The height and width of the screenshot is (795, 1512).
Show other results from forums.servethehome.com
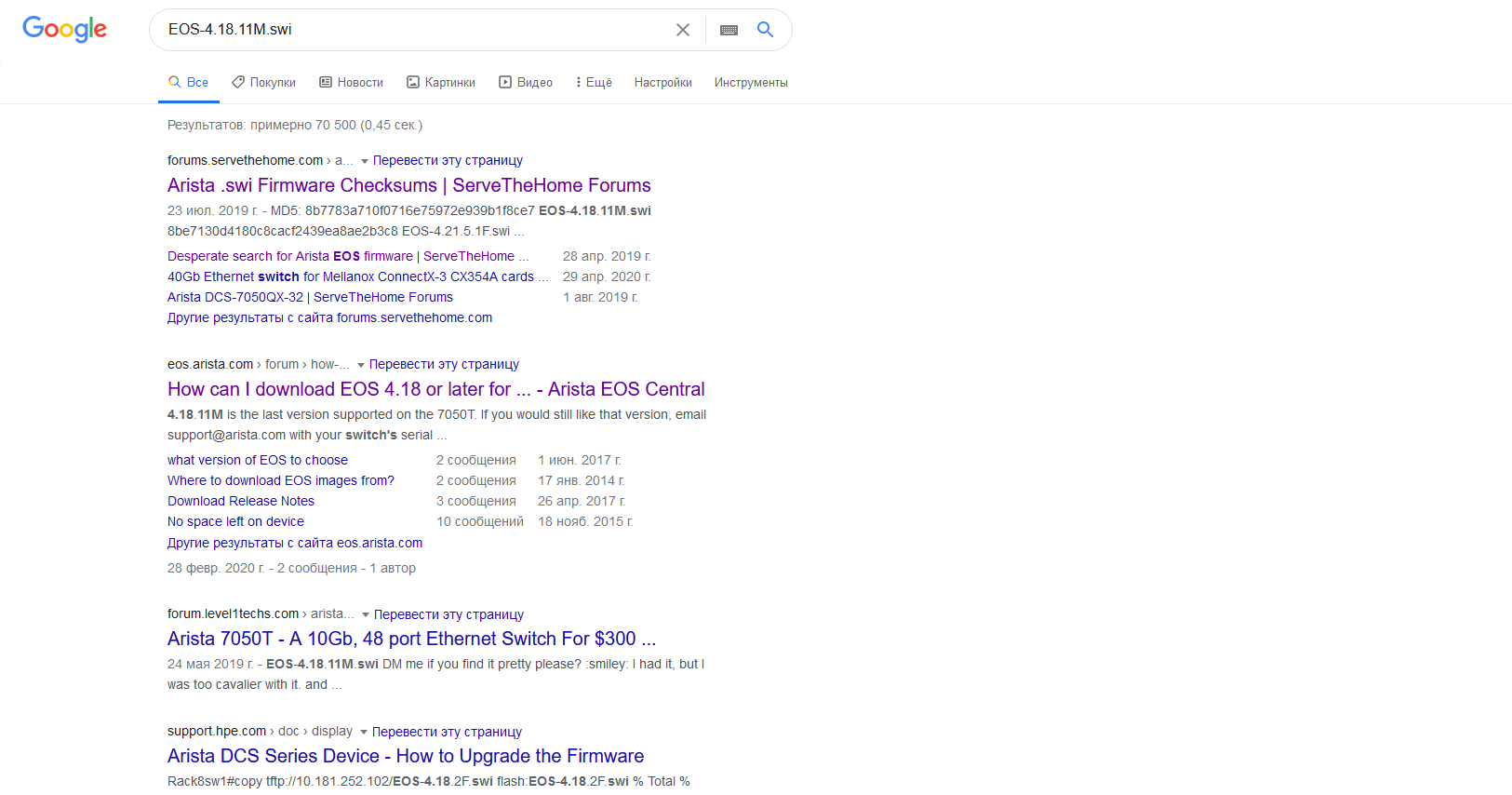[329, 317]
